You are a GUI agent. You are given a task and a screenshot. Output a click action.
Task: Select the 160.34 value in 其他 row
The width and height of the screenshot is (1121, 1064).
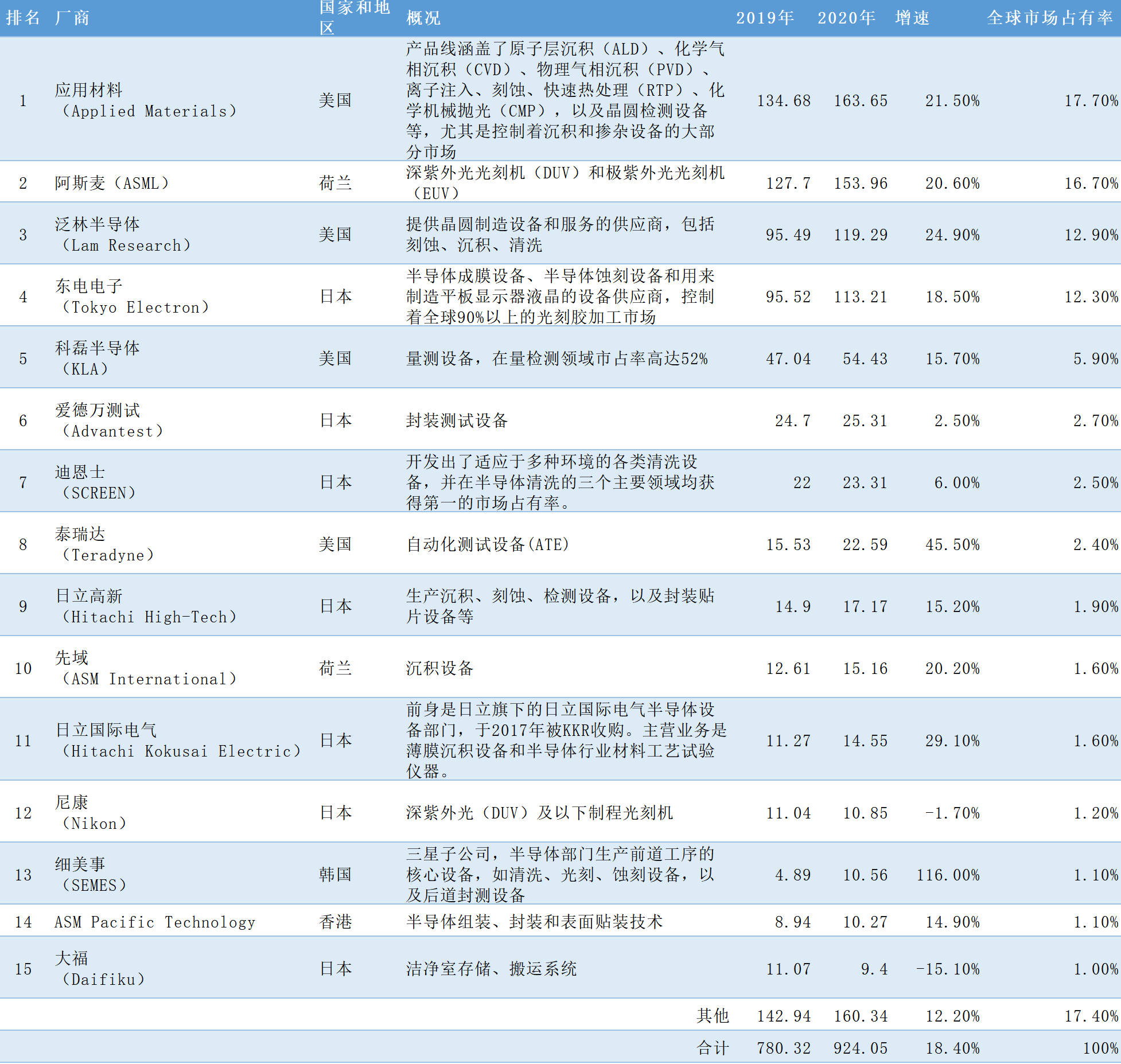(861, 1016)
